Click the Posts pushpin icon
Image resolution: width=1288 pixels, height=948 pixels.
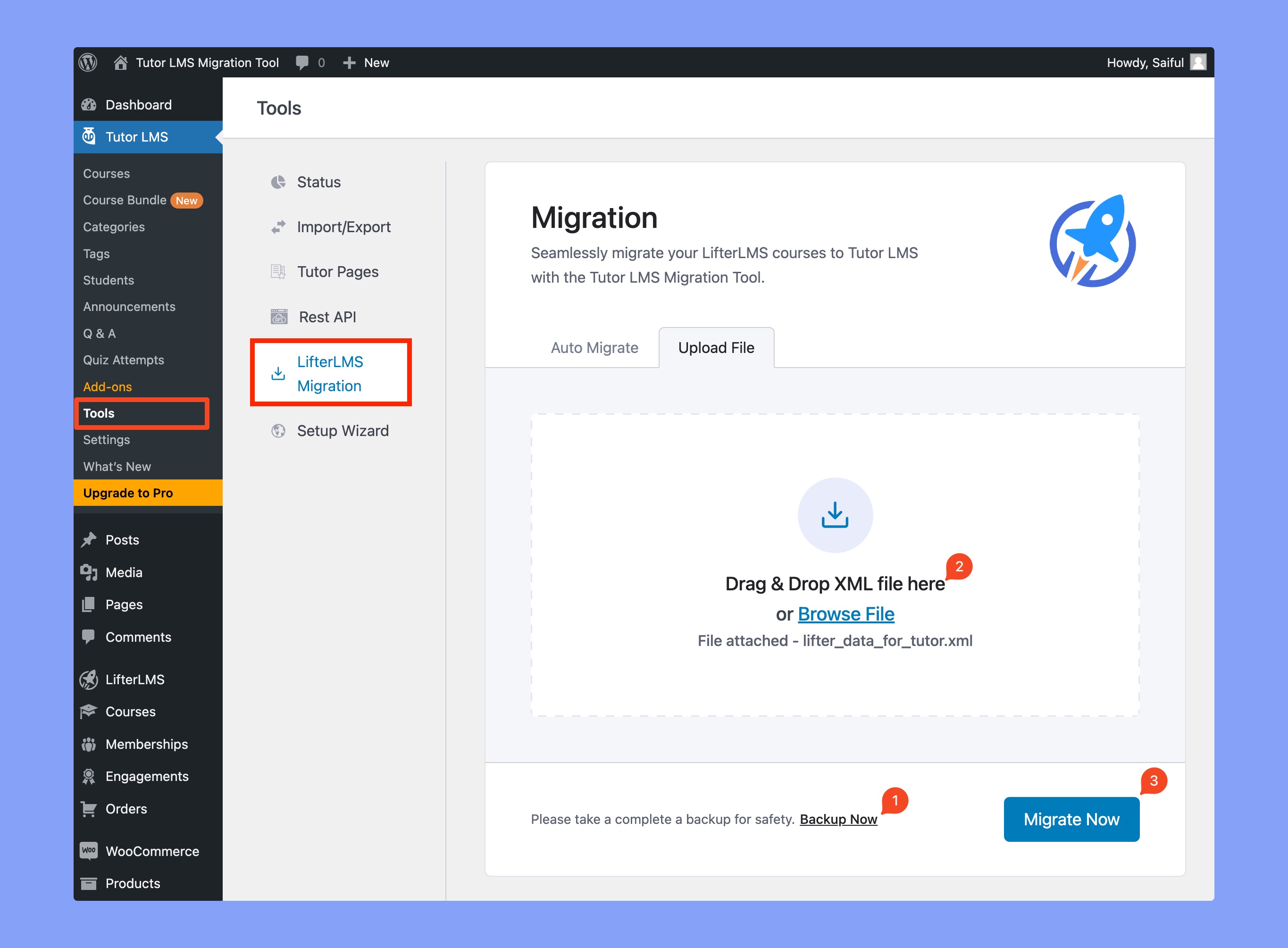point(89,539)
